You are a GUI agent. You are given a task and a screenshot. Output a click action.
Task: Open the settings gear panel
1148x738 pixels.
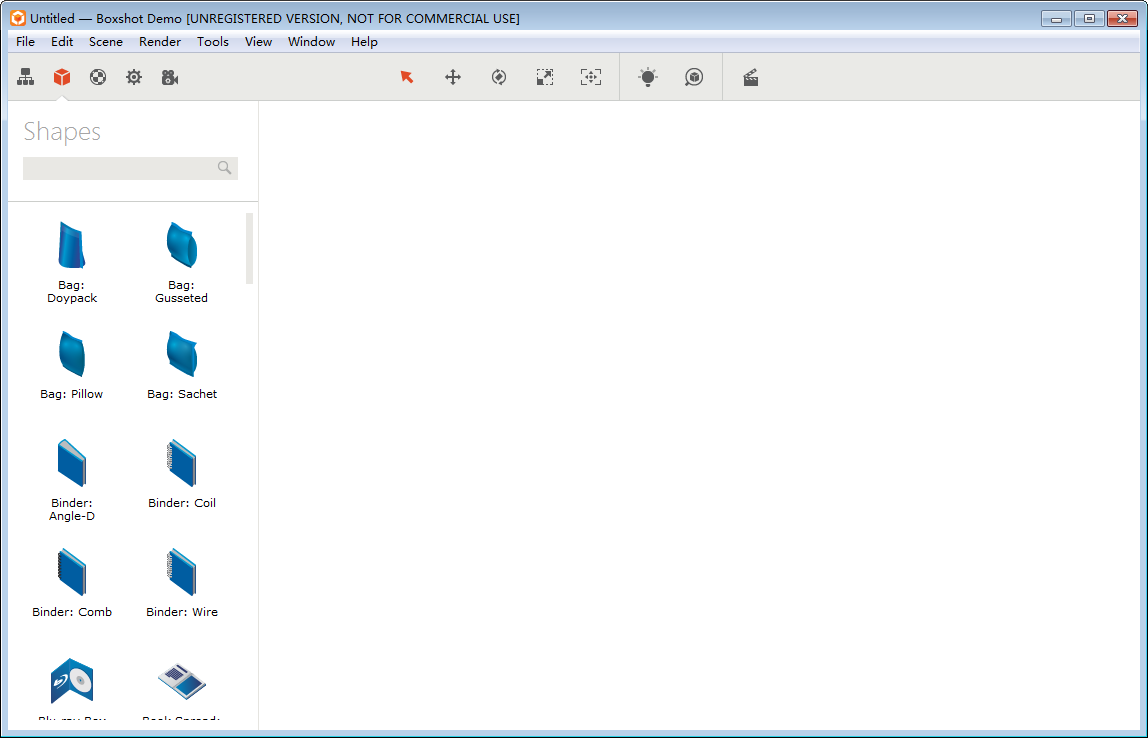pos(134,77)
